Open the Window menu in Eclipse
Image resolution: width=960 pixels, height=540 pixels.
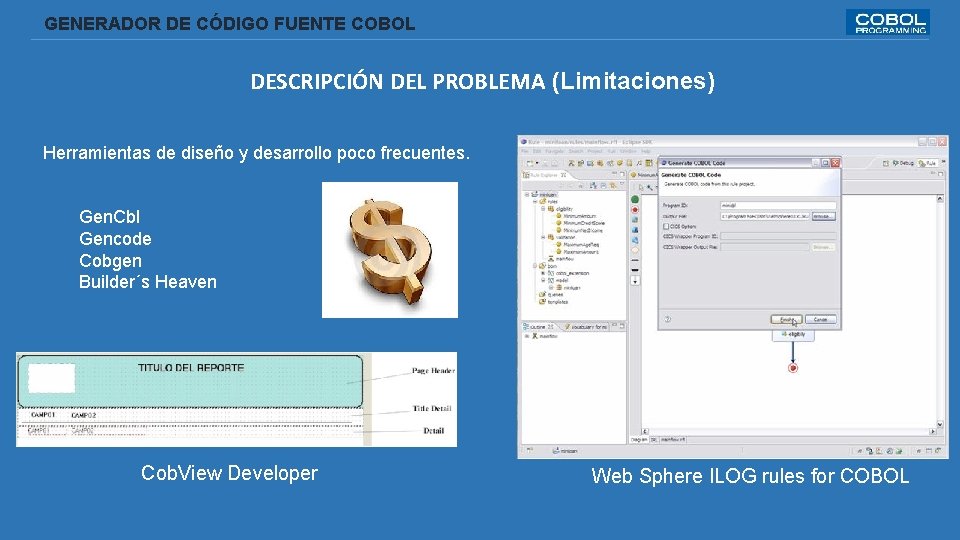pyautogui.click(x=628, y=151)
